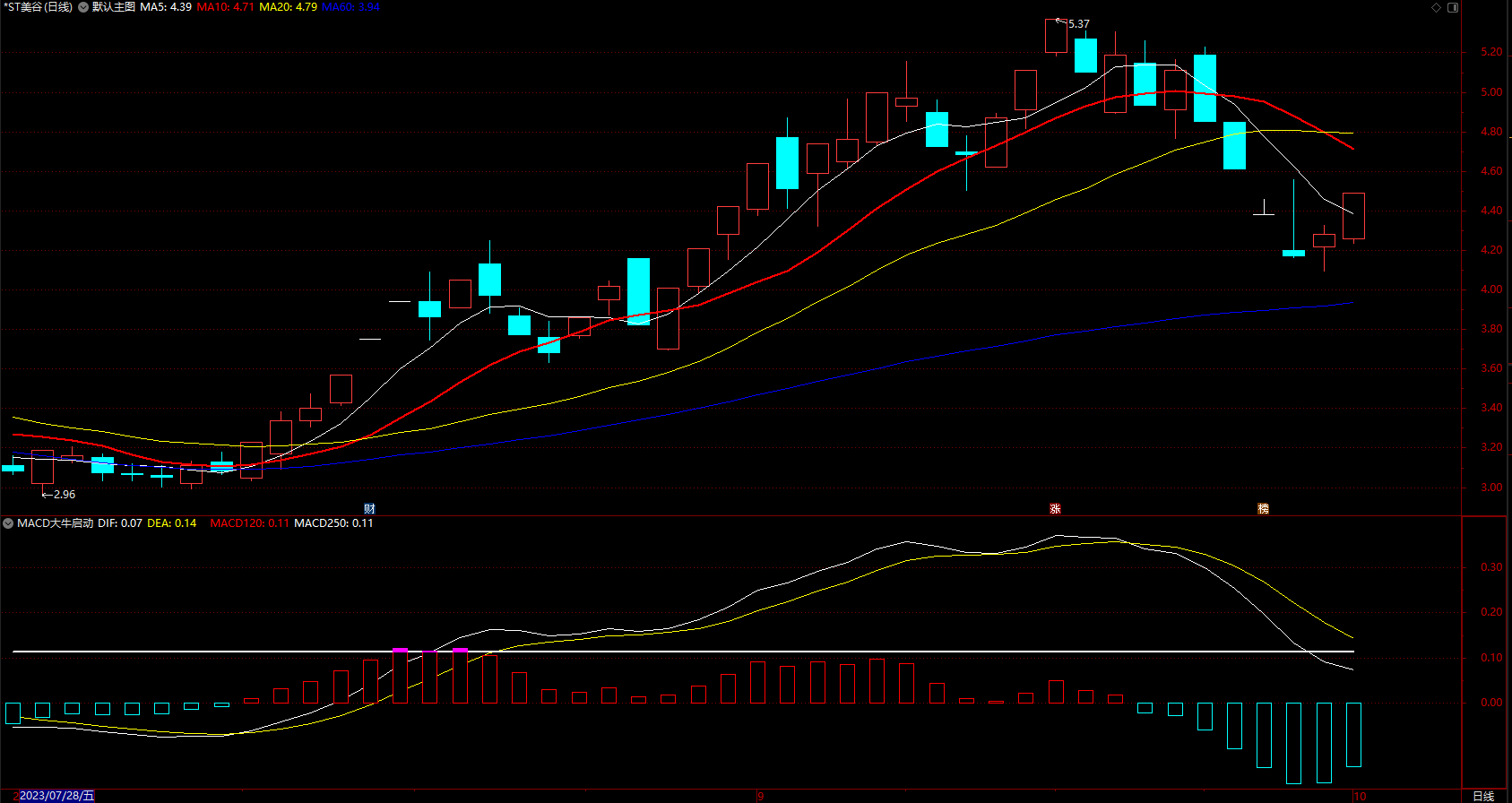Click the 0.00 MACD axis label
The image size is (1512, 803).
coord(1491,703)
